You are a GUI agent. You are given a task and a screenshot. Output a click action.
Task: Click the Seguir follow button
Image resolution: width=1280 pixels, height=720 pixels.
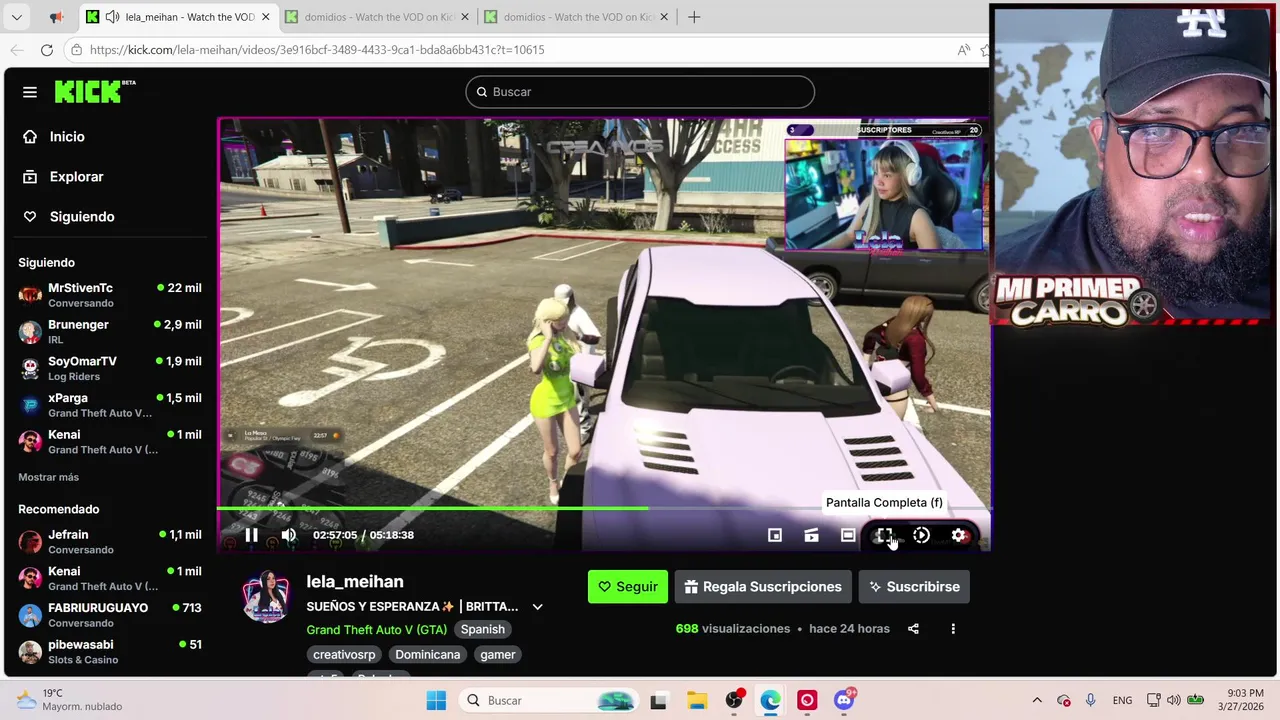[x=628, y=587]
